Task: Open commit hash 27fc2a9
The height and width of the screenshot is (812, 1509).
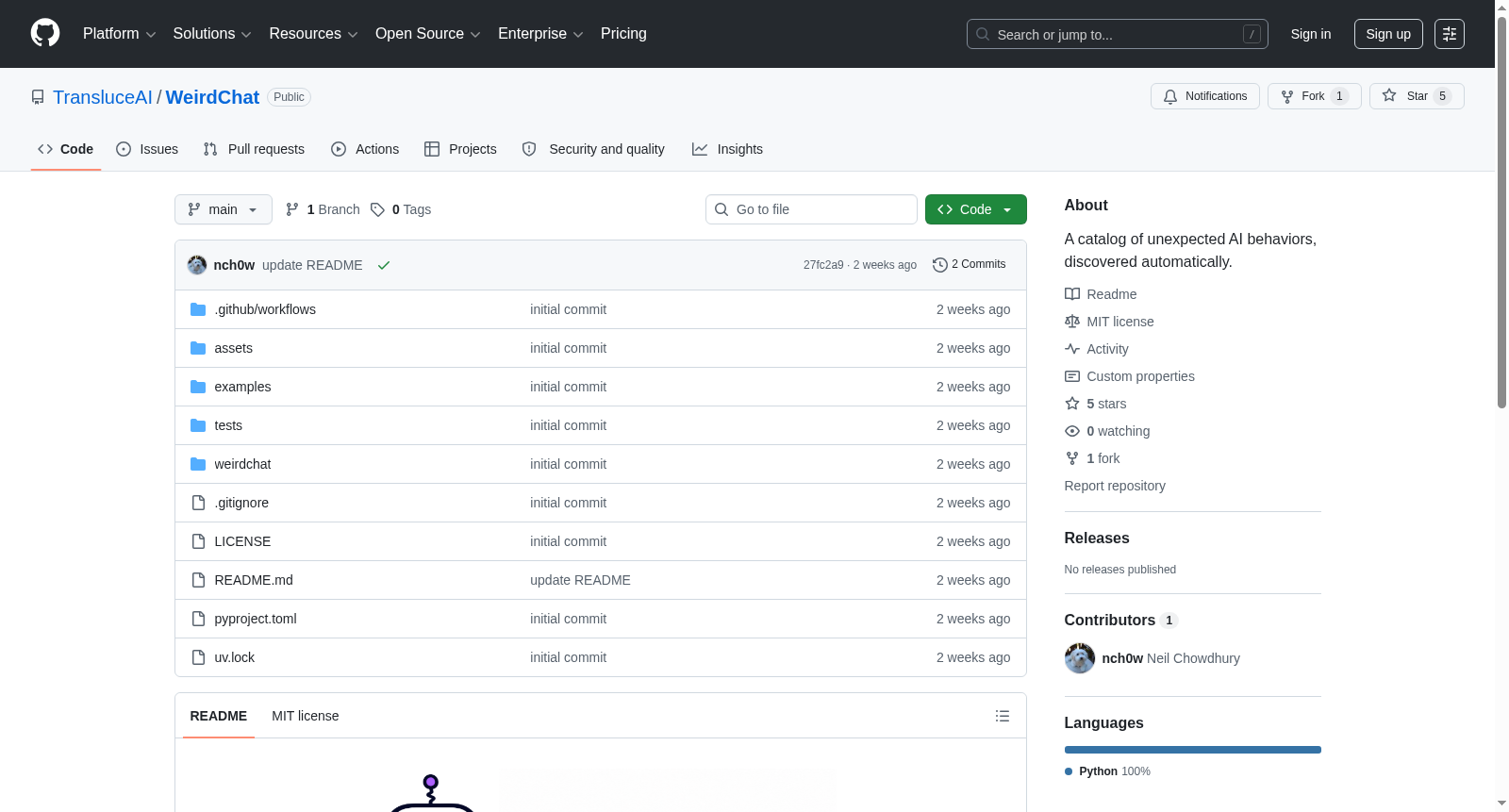Action: [823, 265]
